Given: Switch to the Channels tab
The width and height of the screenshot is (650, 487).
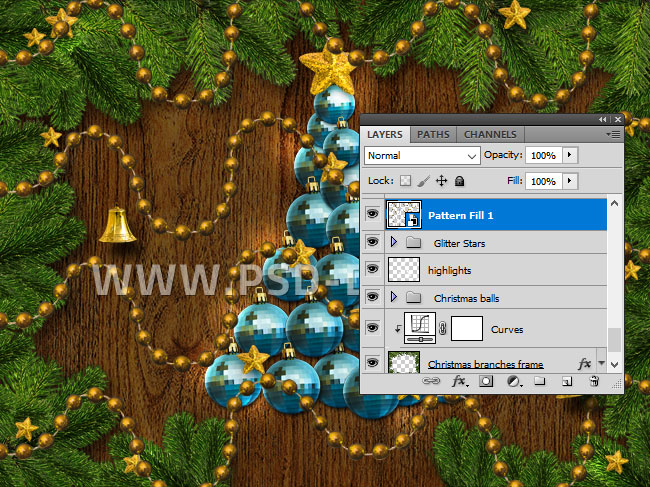Looking at the screenshot, I should coord(490,135).
